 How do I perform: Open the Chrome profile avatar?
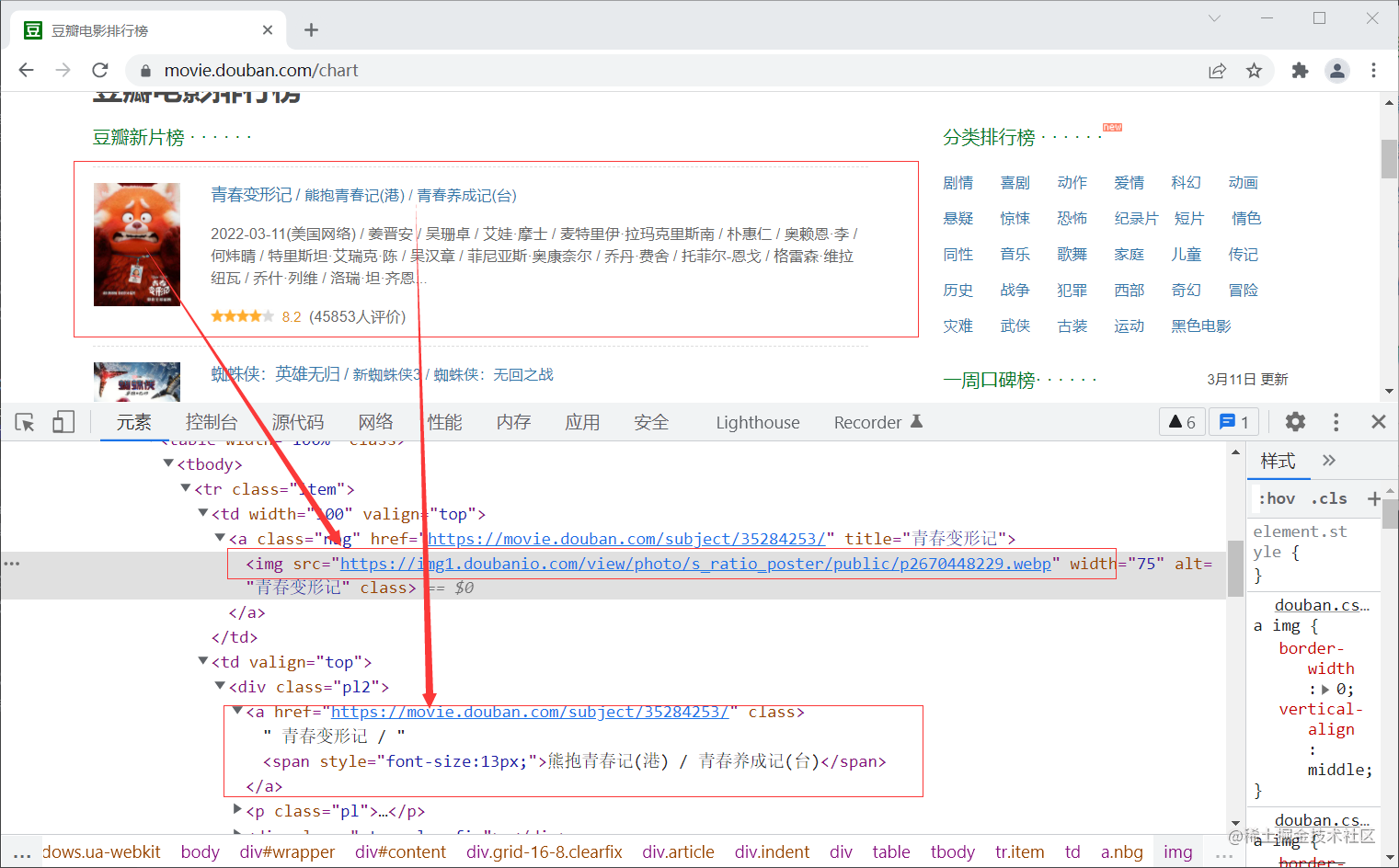(x=1337, y=70)
